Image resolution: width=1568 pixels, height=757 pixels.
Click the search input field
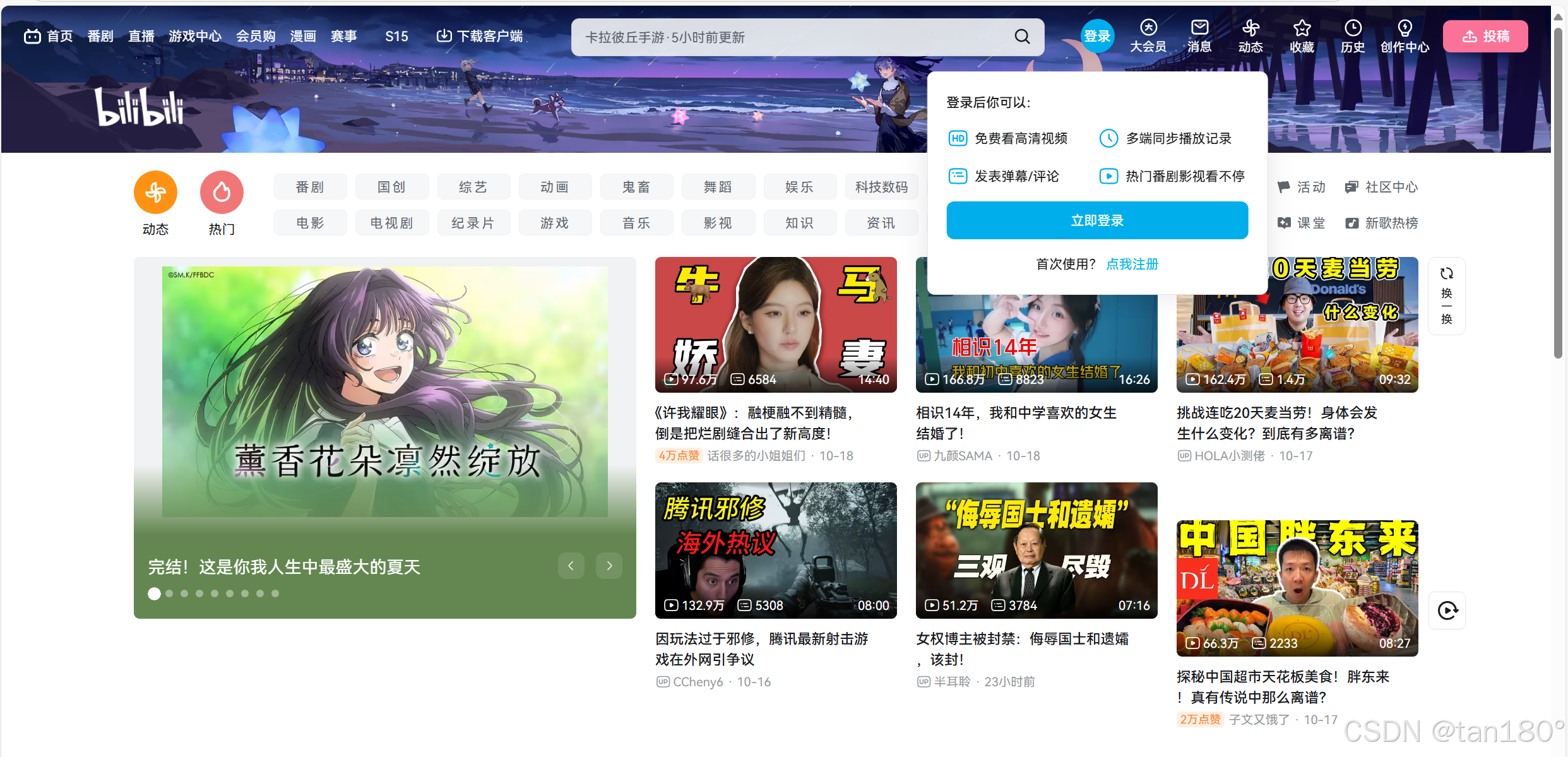coord(789,37)
